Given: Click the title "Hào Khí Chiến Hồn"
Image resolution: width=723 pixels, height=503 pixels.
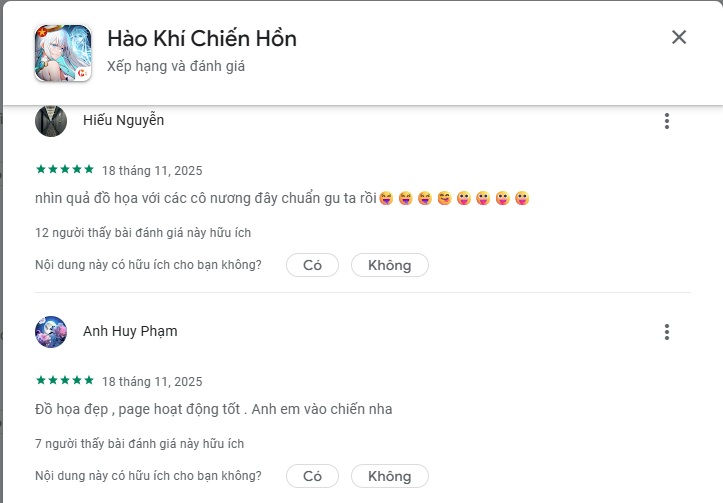Looking at the screenshot, I should [201, 39].
